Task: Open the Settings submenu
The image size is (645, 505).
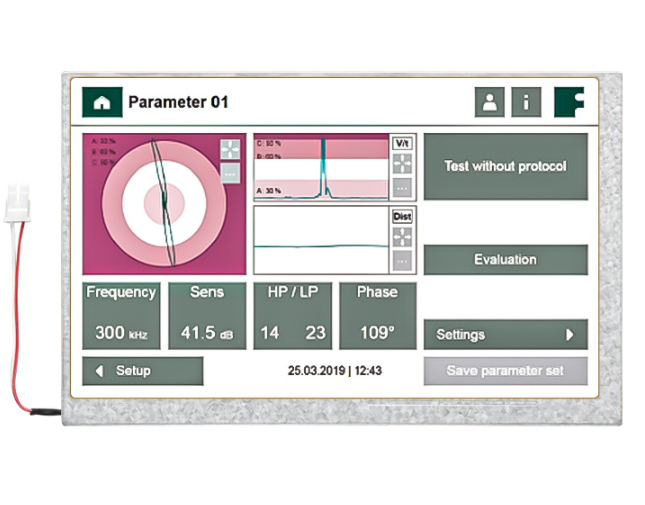Action: coord(506,334)
